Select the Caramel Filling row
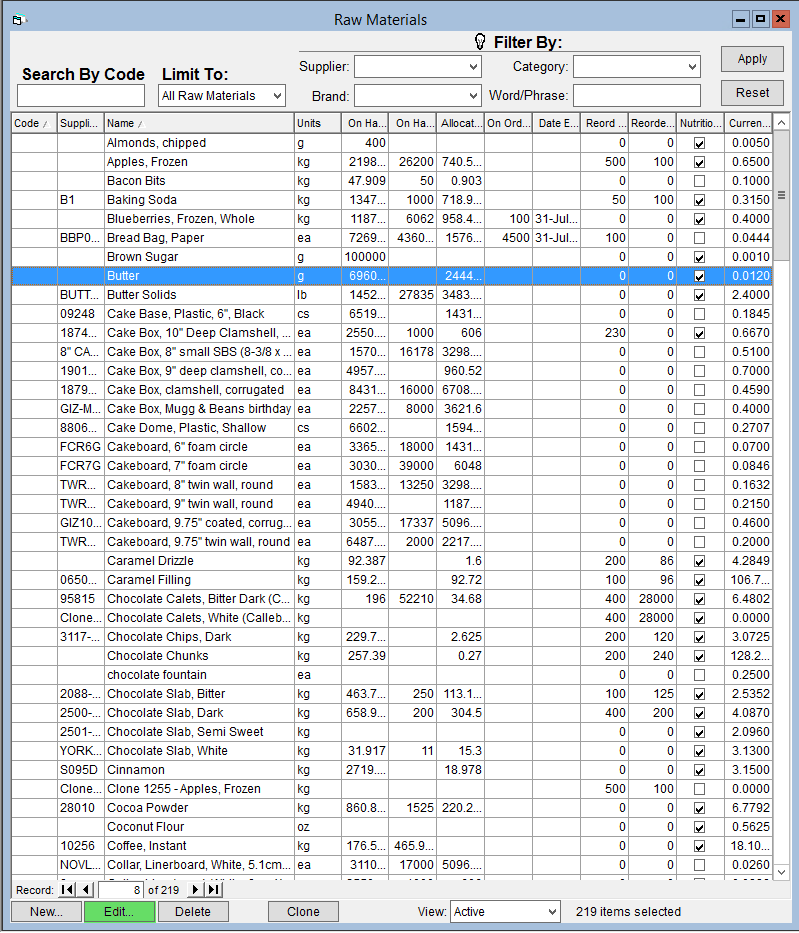The width and height of the screenshot is (799, 933). click(391, 580)
